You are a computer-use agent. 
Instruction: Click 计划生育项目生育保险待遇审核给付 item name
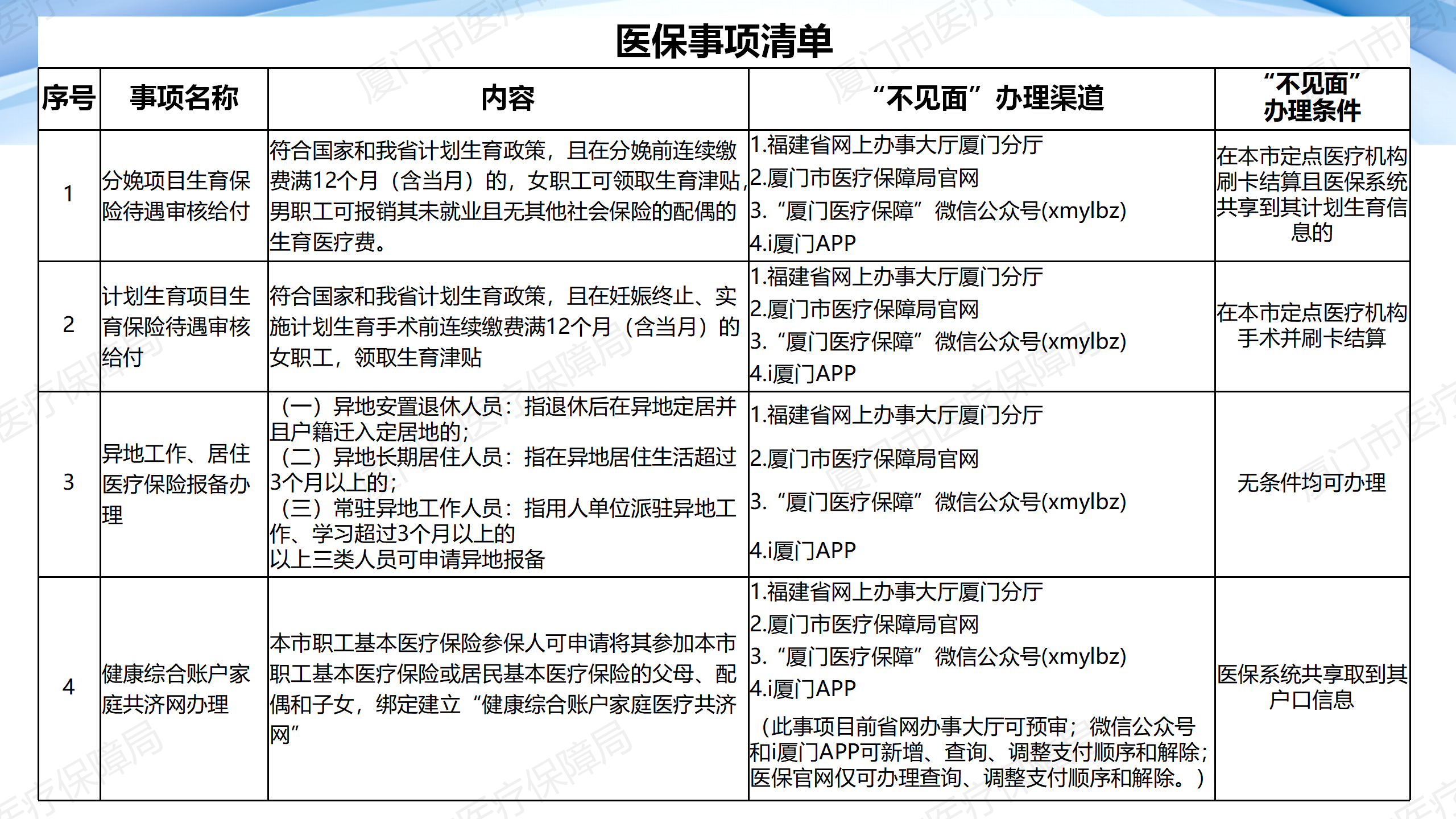pyautogui.click(x=176, y=326)
